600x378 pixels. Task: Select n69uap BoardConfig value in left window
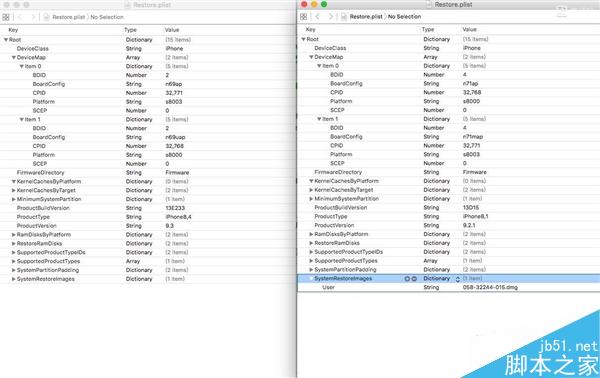point(175,137)
